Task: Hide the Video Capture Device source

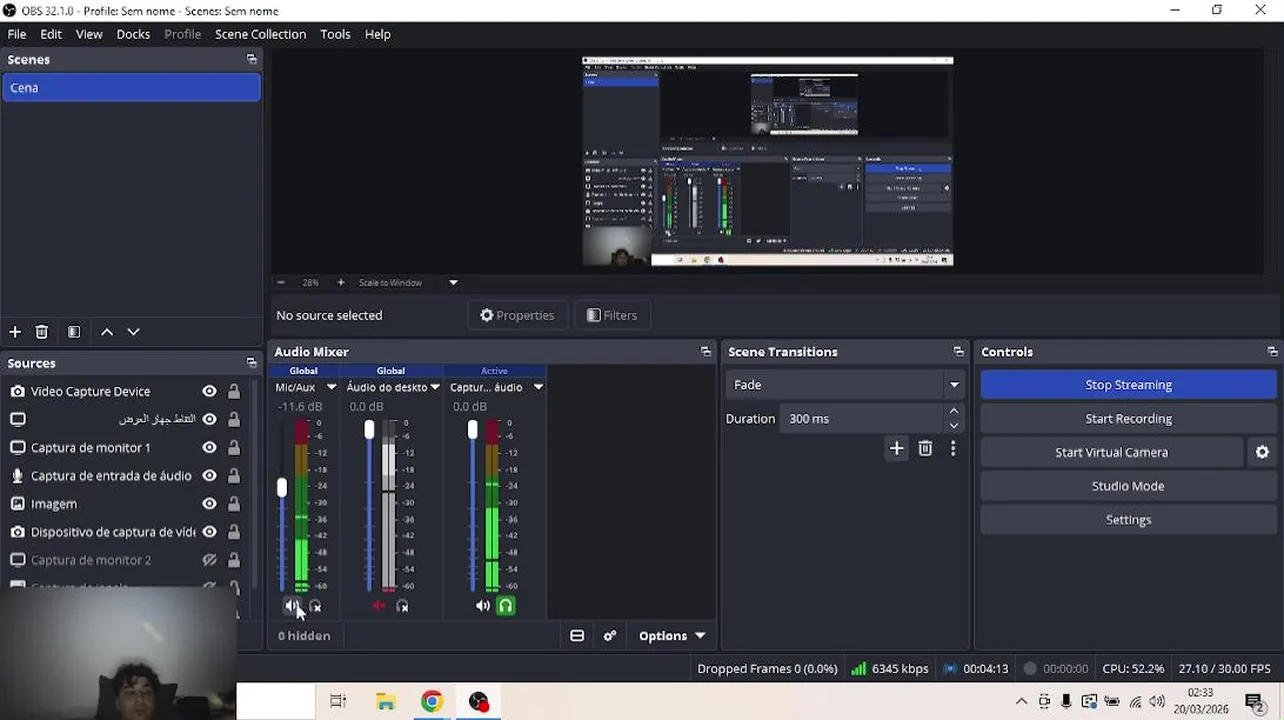Action: click(209, 392)
